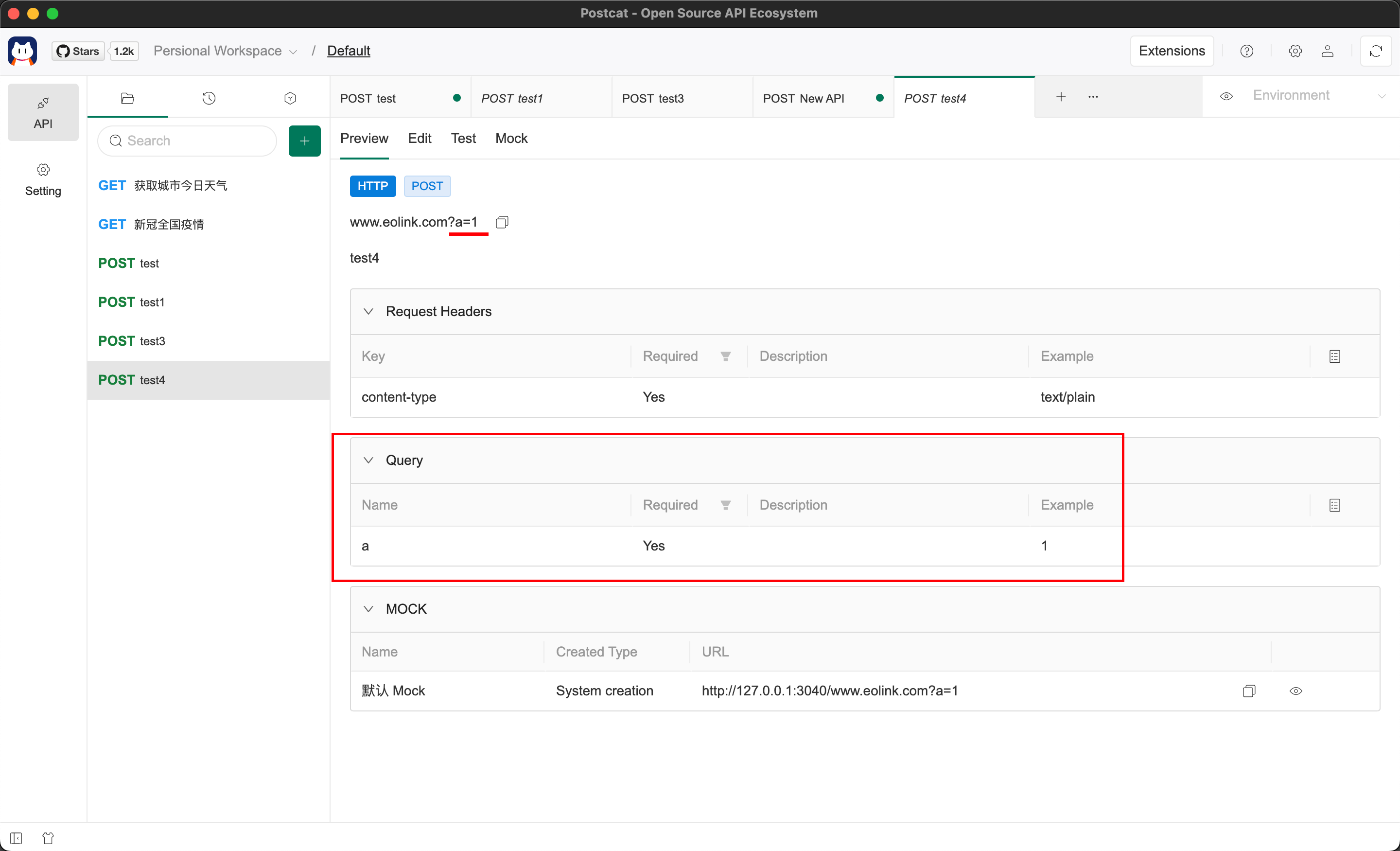Collapse the Query section
1400x851 pixels.
pyautogui.click(x=368, y=460)
